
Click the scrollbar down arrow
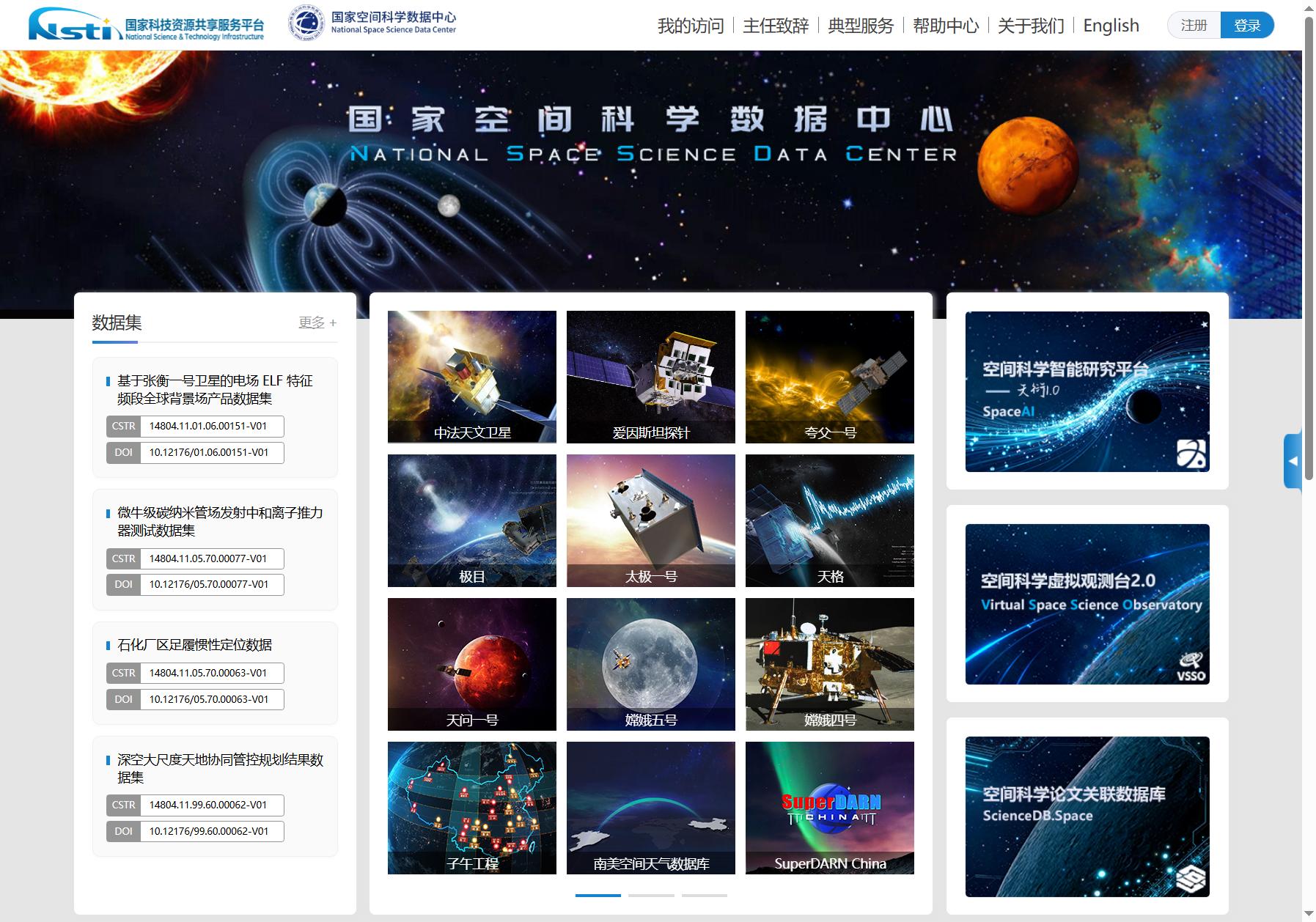tap(1309, 915)
